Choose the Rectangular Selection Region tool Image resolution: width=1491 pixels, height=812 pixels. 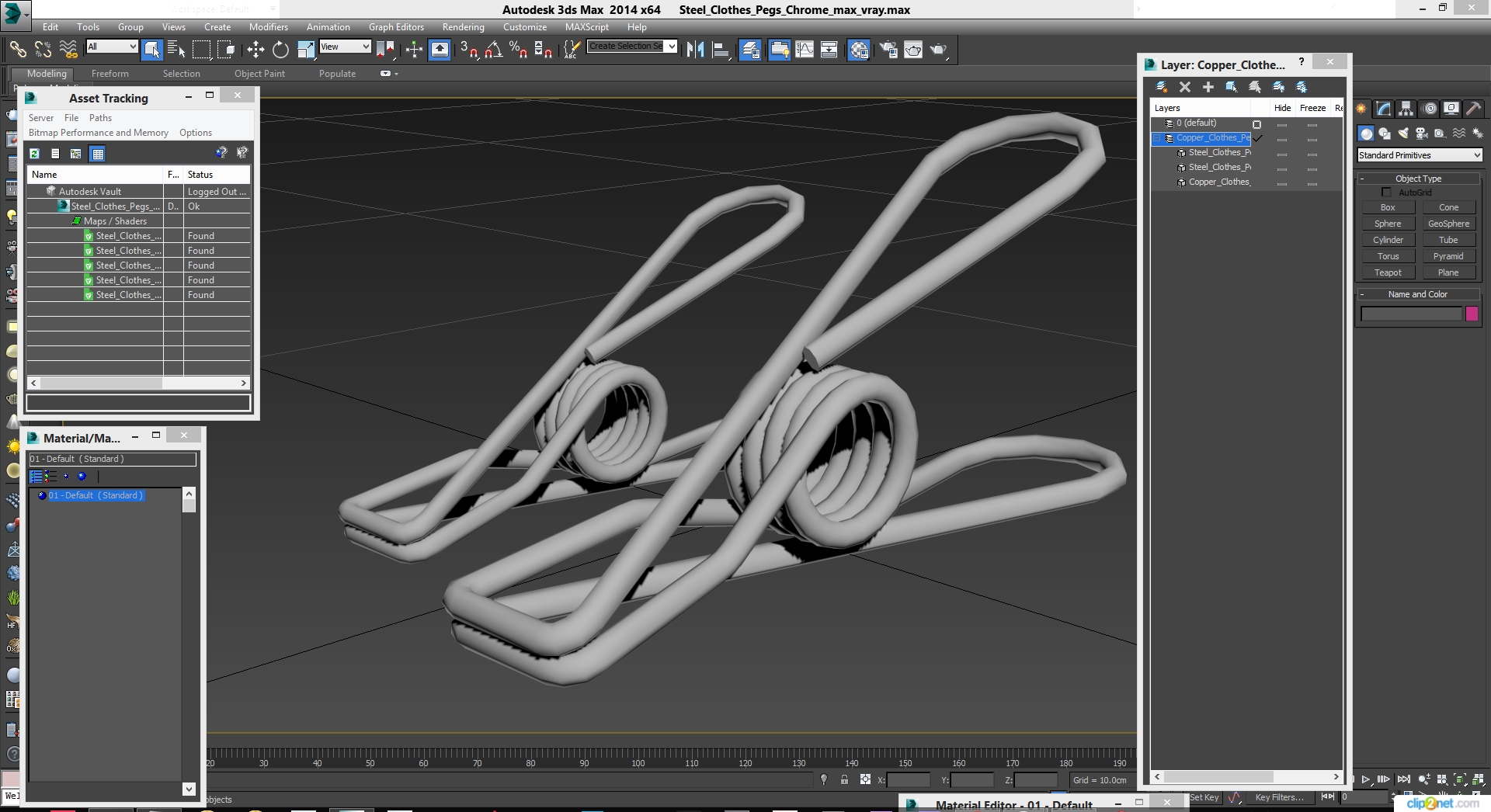tap(201, 50)
